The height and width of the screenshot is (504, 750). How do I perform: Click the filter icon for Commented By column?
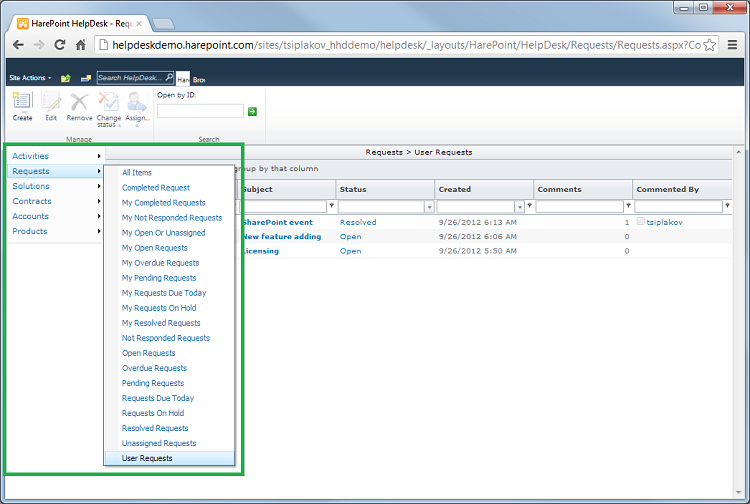[x=728, y=206]
